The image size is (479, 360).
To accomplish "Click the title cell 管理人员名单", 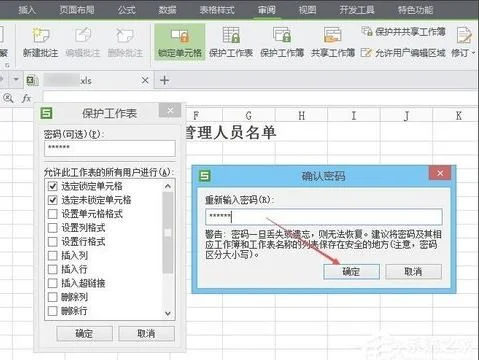I will pyautogui.click(x=231, y=133).
